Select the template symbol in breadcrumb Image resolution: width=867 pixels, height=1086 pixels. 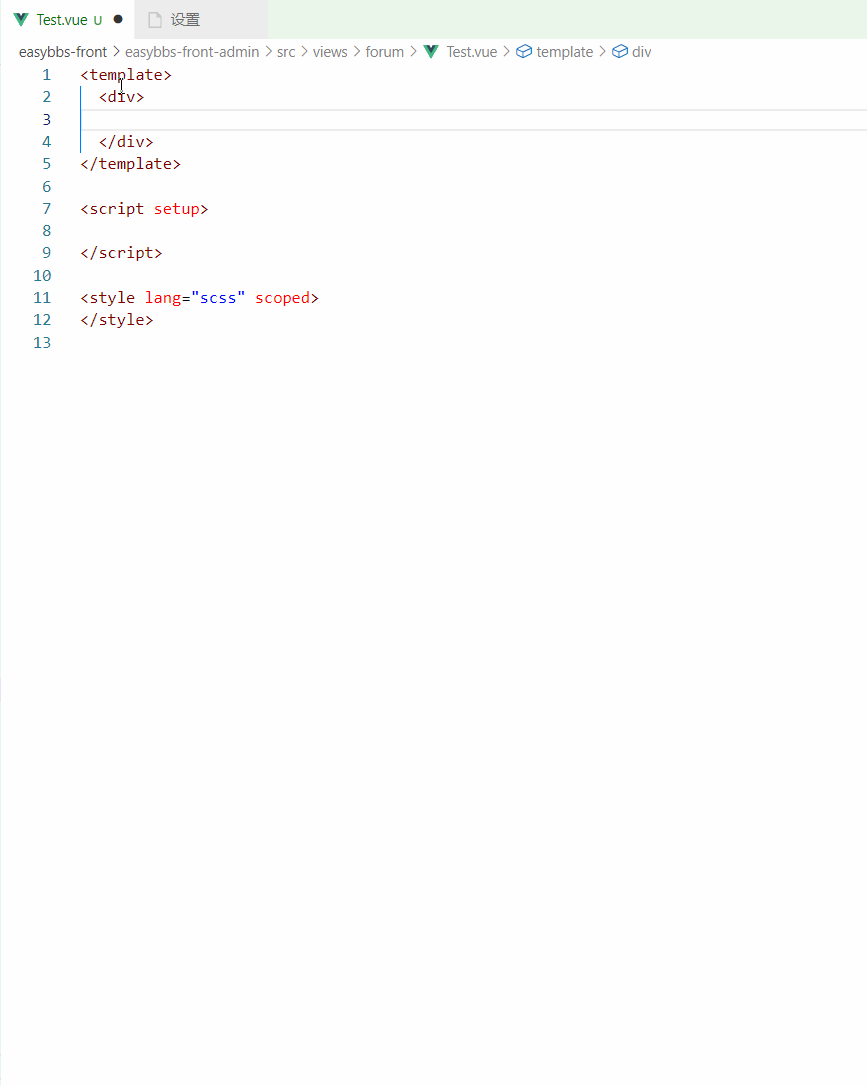(564, 52)
